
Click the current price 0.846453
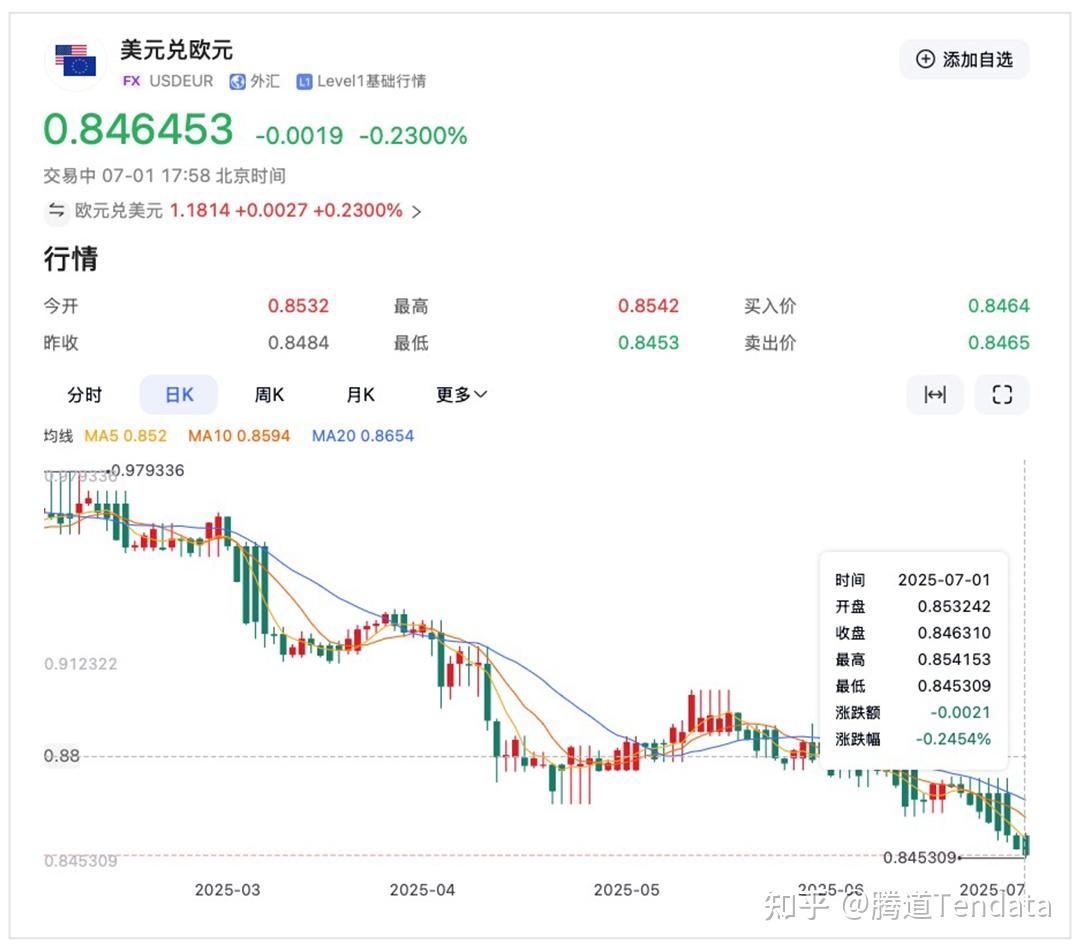(x=138, y=130)
